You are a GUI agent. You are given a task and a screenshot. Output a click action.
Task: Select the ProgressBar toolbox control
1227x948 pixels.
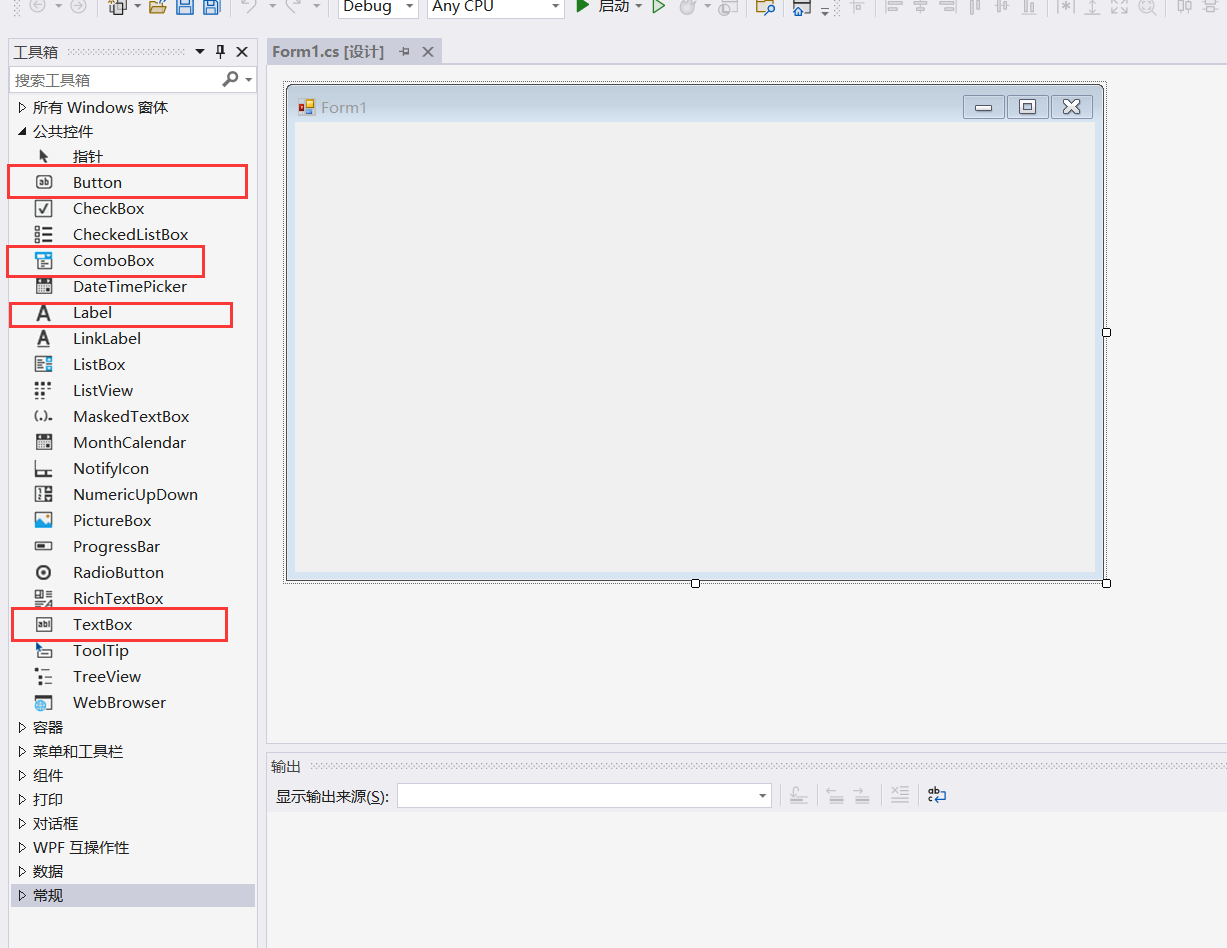click(132, 546)
